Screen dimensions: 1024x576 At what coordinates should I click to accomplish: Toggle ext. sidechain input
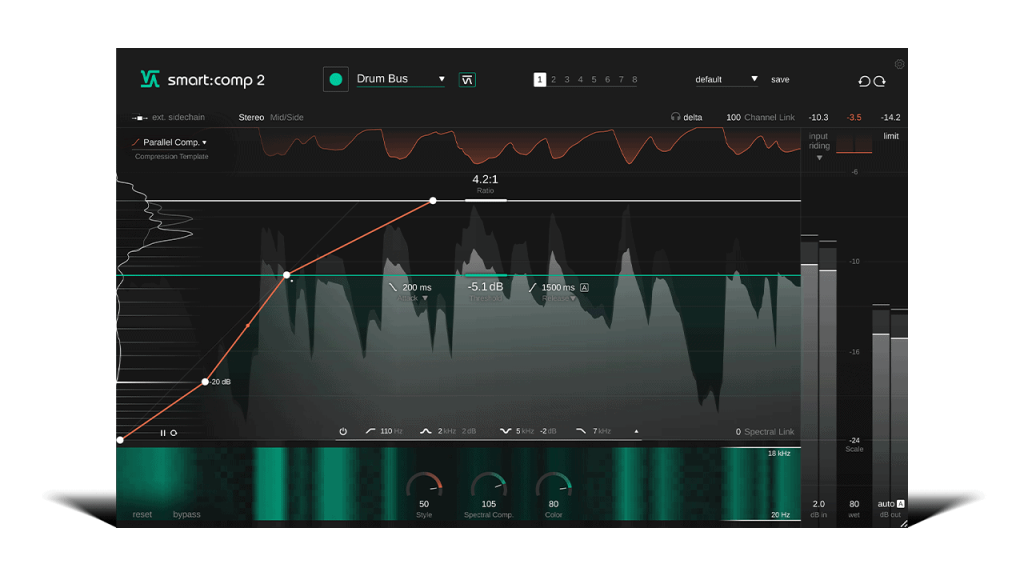pyautogui.click(x=168, y=118)
